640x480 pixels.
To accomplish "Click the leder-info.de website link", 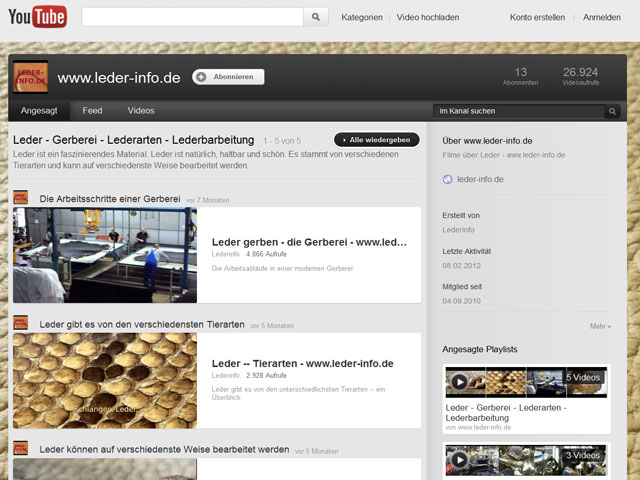I will point(480,179).
